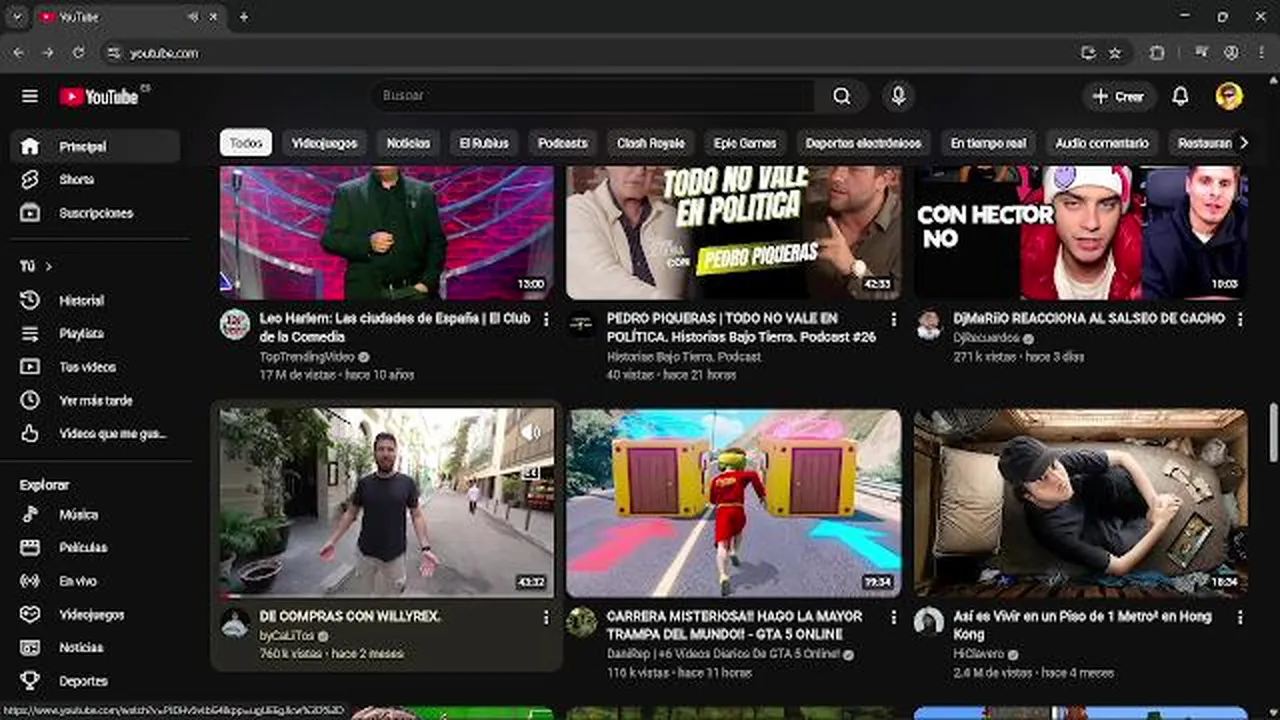Viewport: 1280px width, 720px height.
Task: Open DjMaRiiO reacciona video thumbnail
Action: (1081, 233)
